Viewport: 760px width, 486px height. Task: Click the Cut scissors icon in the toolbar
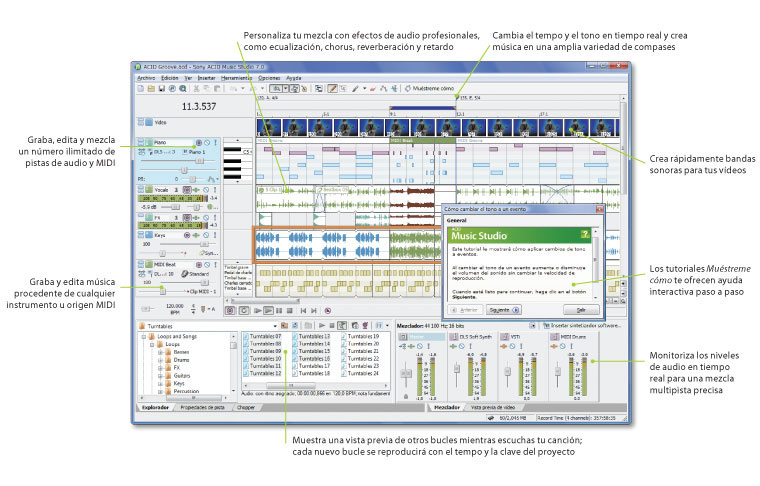pyautogui.click(x=196, y=89)
